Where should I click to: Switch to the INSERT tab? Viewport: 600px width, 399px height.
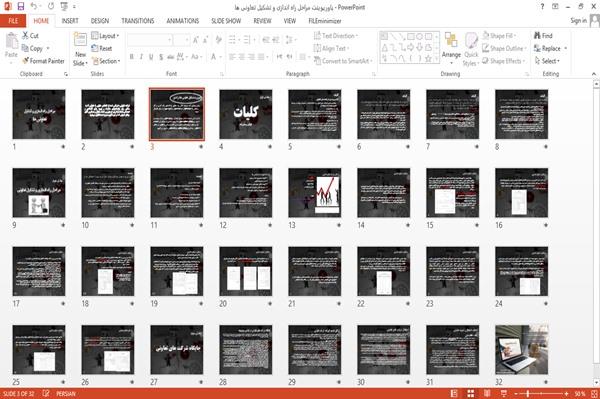point(70,21)
